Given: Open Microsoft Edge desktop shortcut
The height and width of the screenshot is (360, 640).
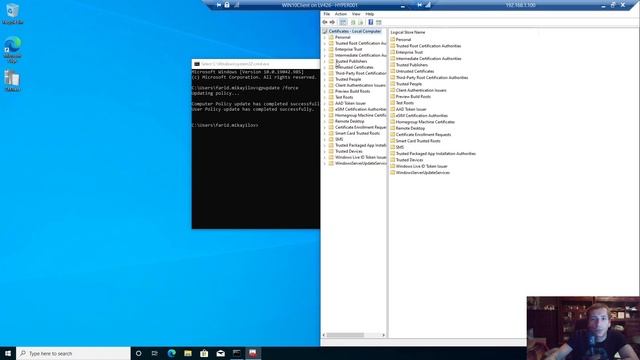Looking at the screenshot, I should click(x=12, y=50).
